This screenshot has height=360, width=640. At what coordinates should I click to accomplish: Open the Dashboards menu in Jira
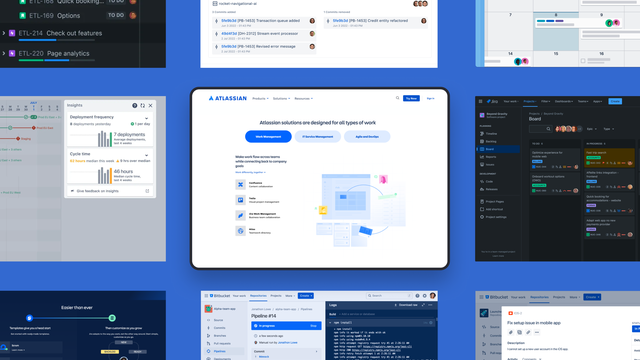pos(564,101)
